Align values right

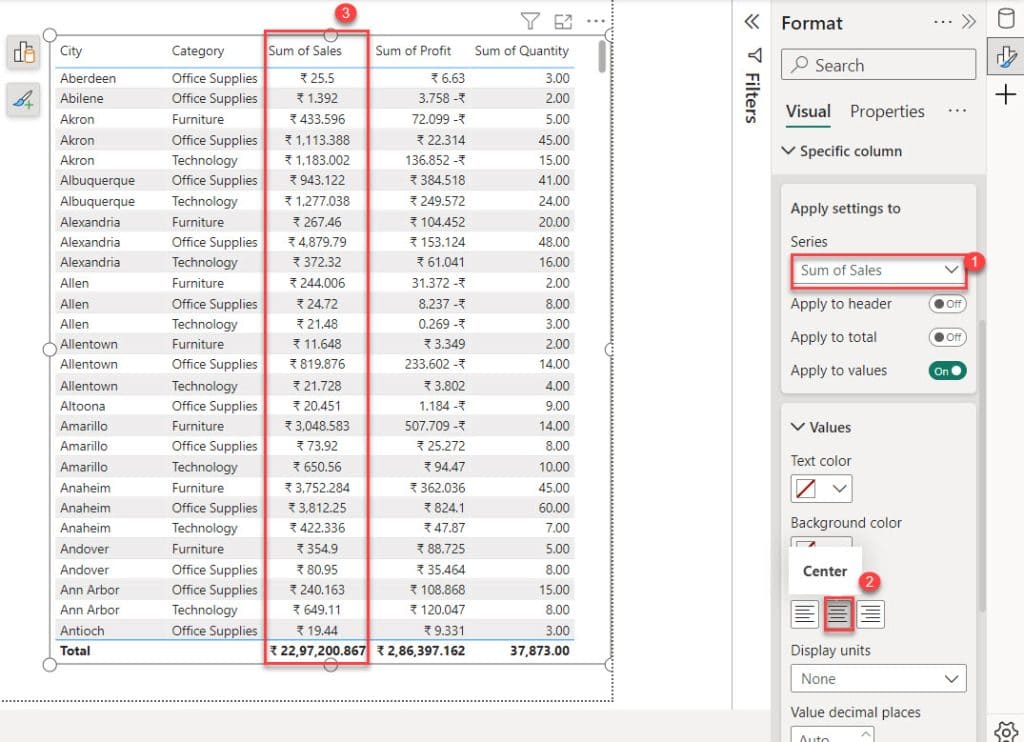pos(871,614)
